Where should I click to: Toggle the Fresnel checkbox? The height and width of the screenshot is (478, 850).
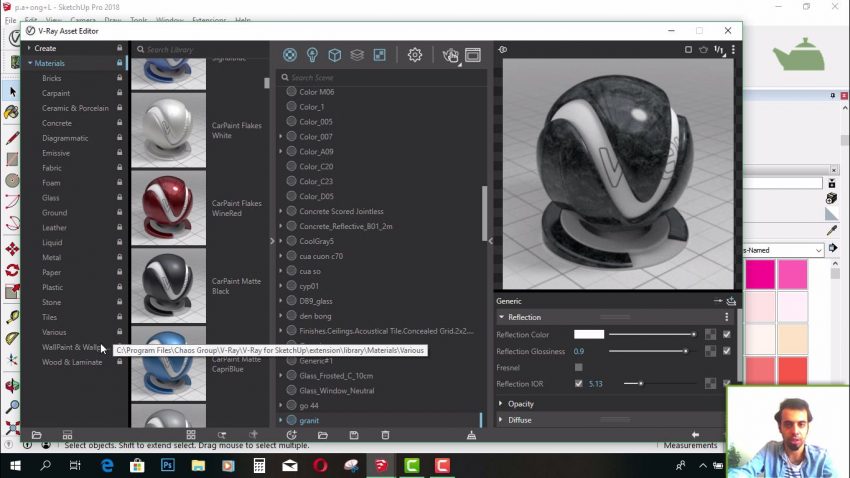pyautogui.click(x=578, y=367)
